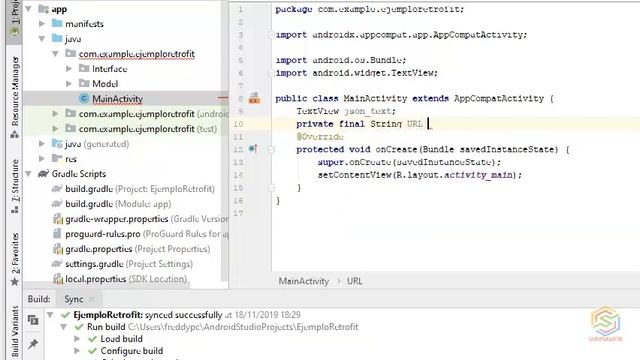640x360 pixels.
Task: Click the class gutter icon on line 8
Action: tap(254, 98)
